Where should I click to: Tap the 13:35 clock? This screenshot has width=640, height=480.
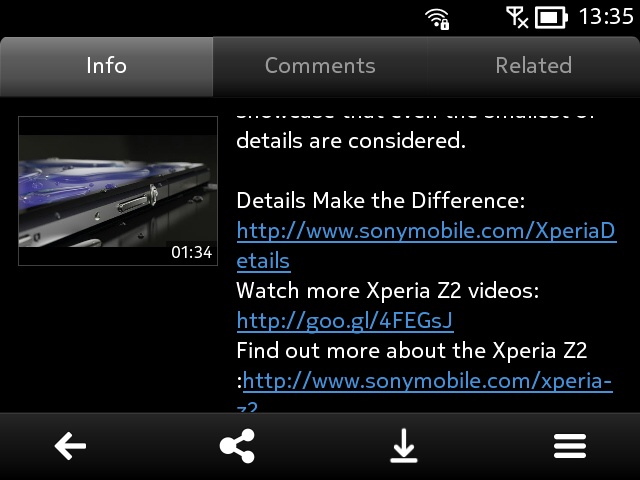606,17
